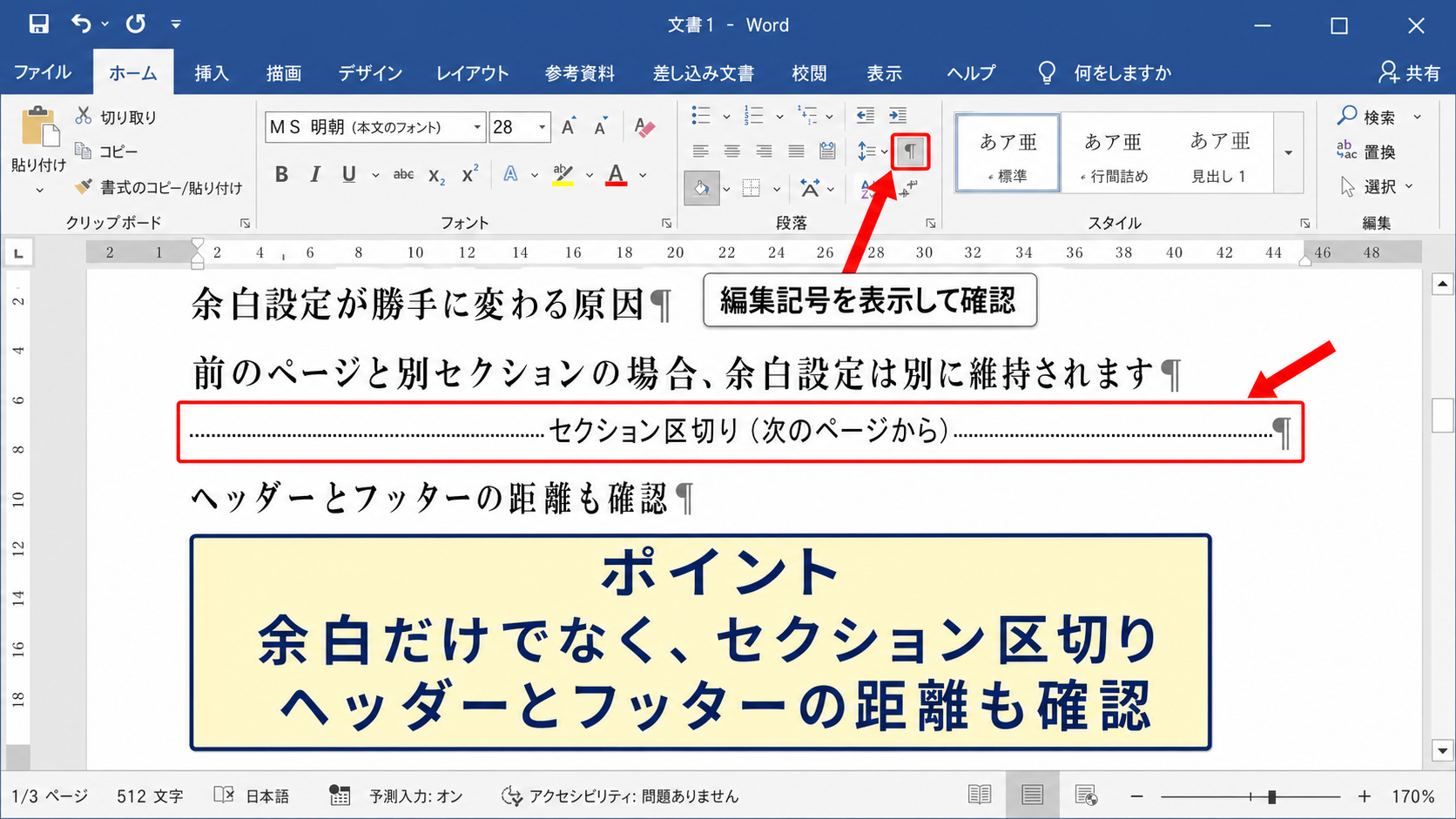
Task: Switch to web layout view icon
Action: coord(1086,795)
